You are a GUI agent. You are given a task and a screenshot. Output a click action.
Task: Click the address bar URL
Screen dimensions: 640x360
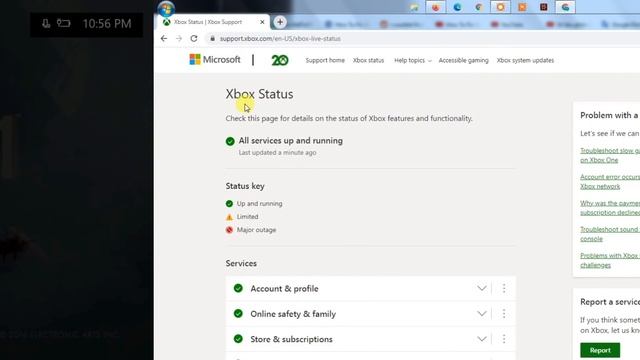pyautogui.click(x=280, y=39)
